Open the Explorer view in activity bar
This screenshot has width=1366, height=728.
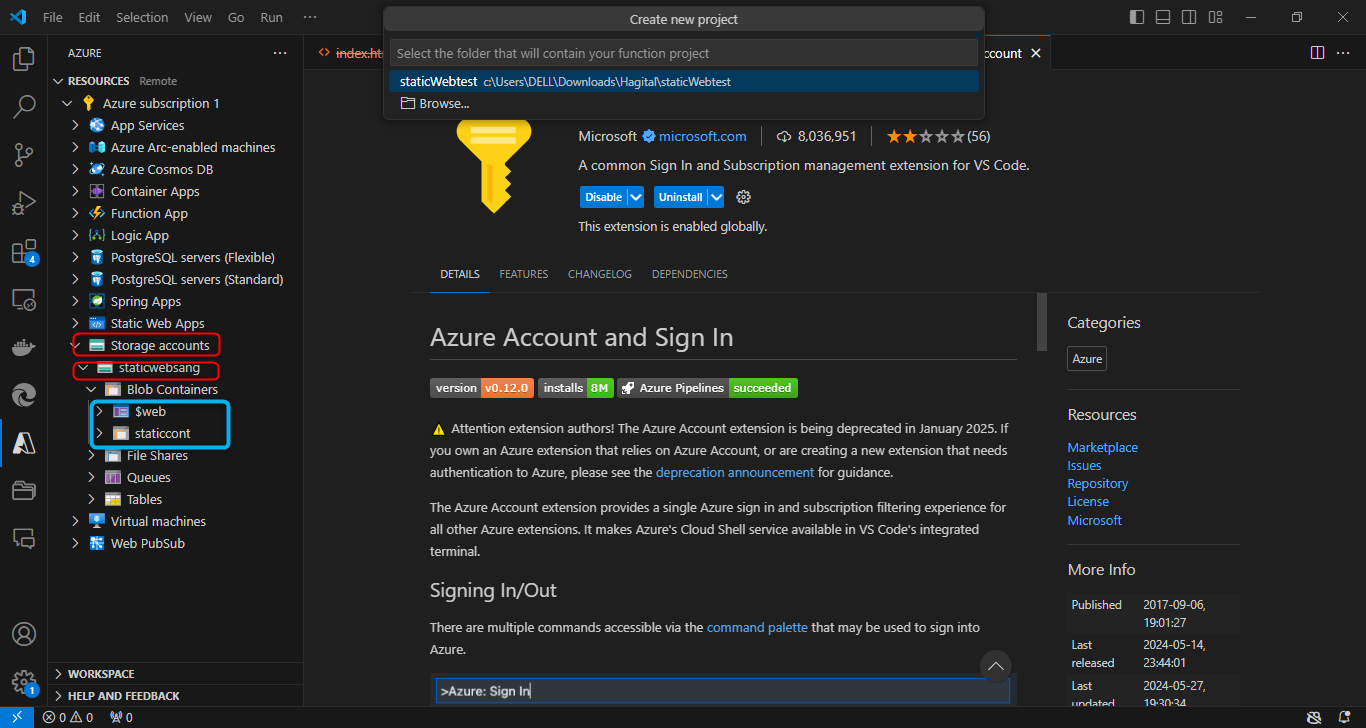click(23, 59)
